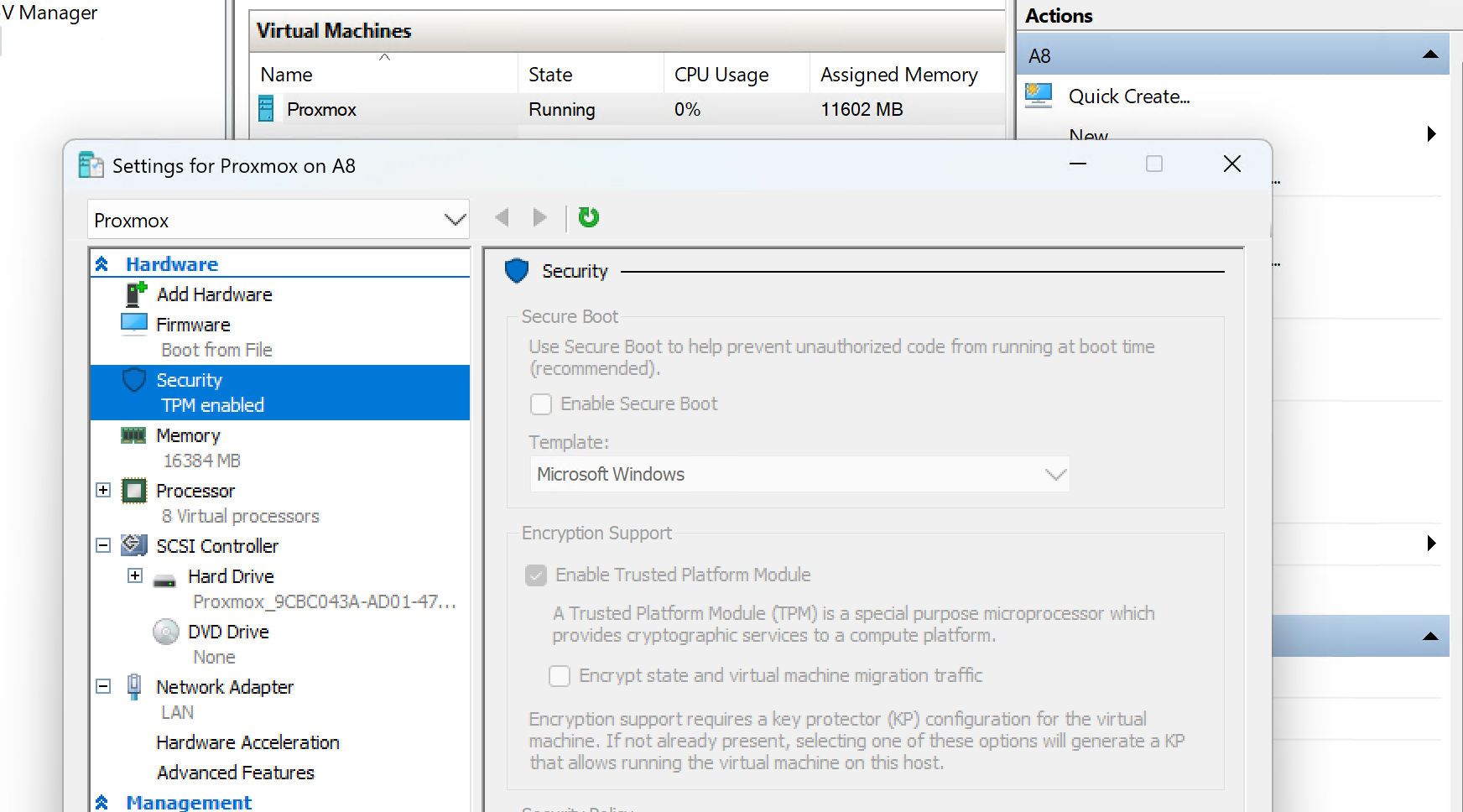Image resolution: width=1463 pixels, height=812 pixels.
Task: Click the Hard Drive icon
Action: click(165, 580)
